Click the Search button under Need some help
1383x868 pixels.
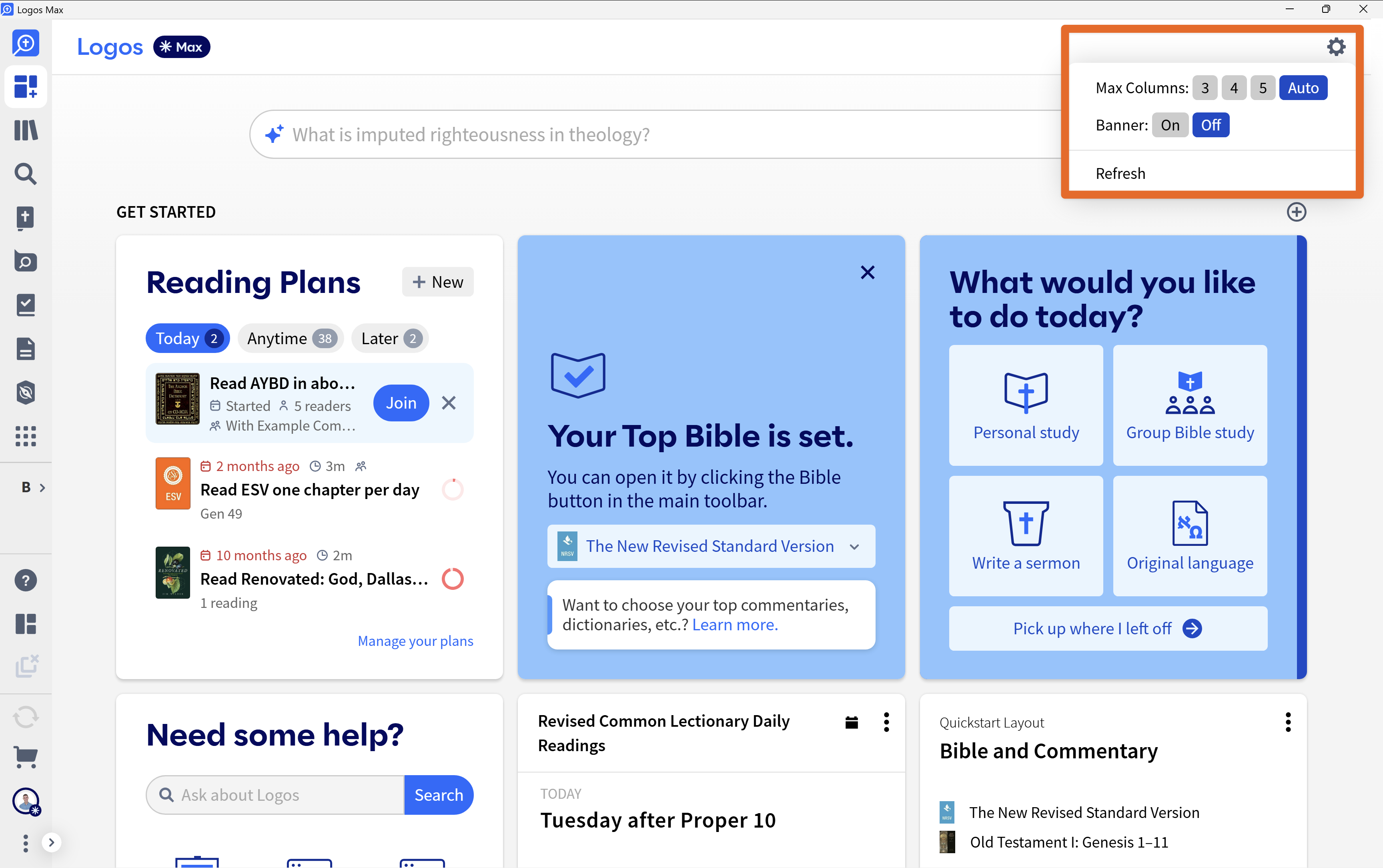coord(439,795)
